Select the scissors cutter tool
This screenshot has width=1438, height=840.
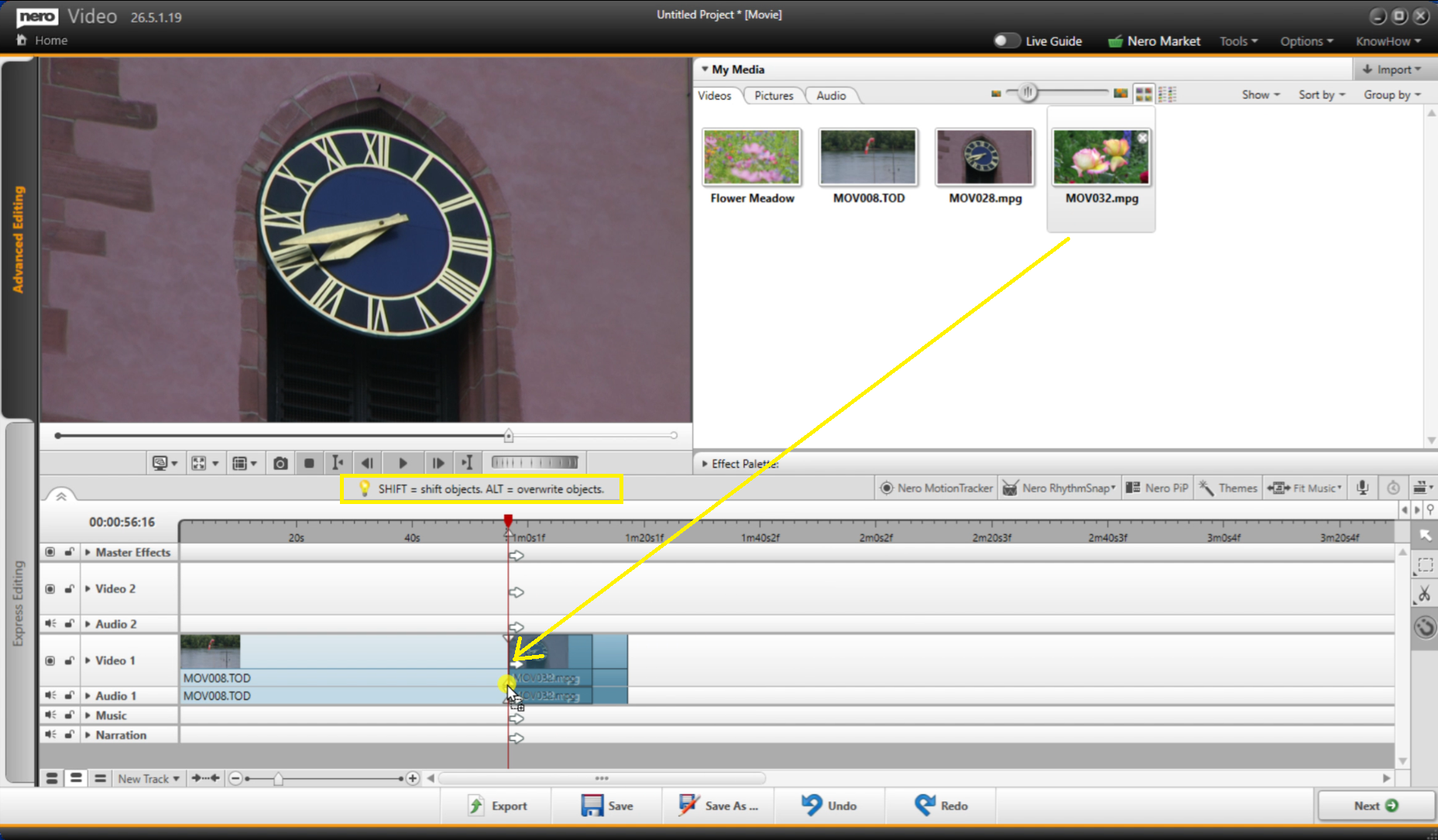[x=1425, y=595]
